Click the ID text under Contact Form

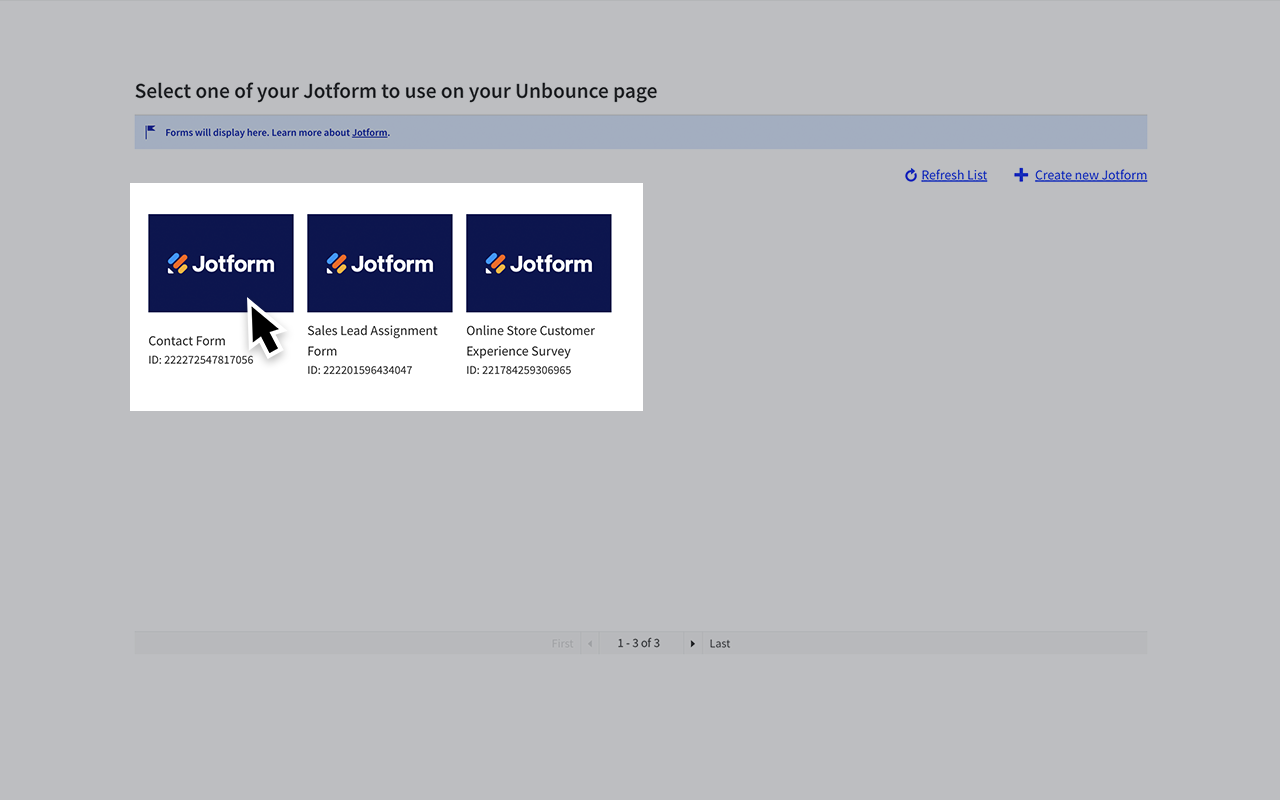[x=202, y=359]
